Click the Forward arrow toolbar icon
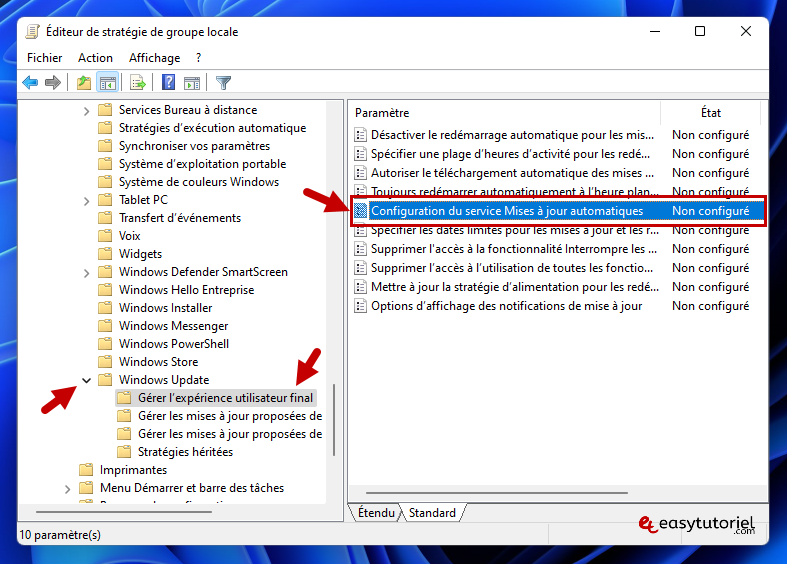Screen dimensions: 787x564 tap(53, 82)
